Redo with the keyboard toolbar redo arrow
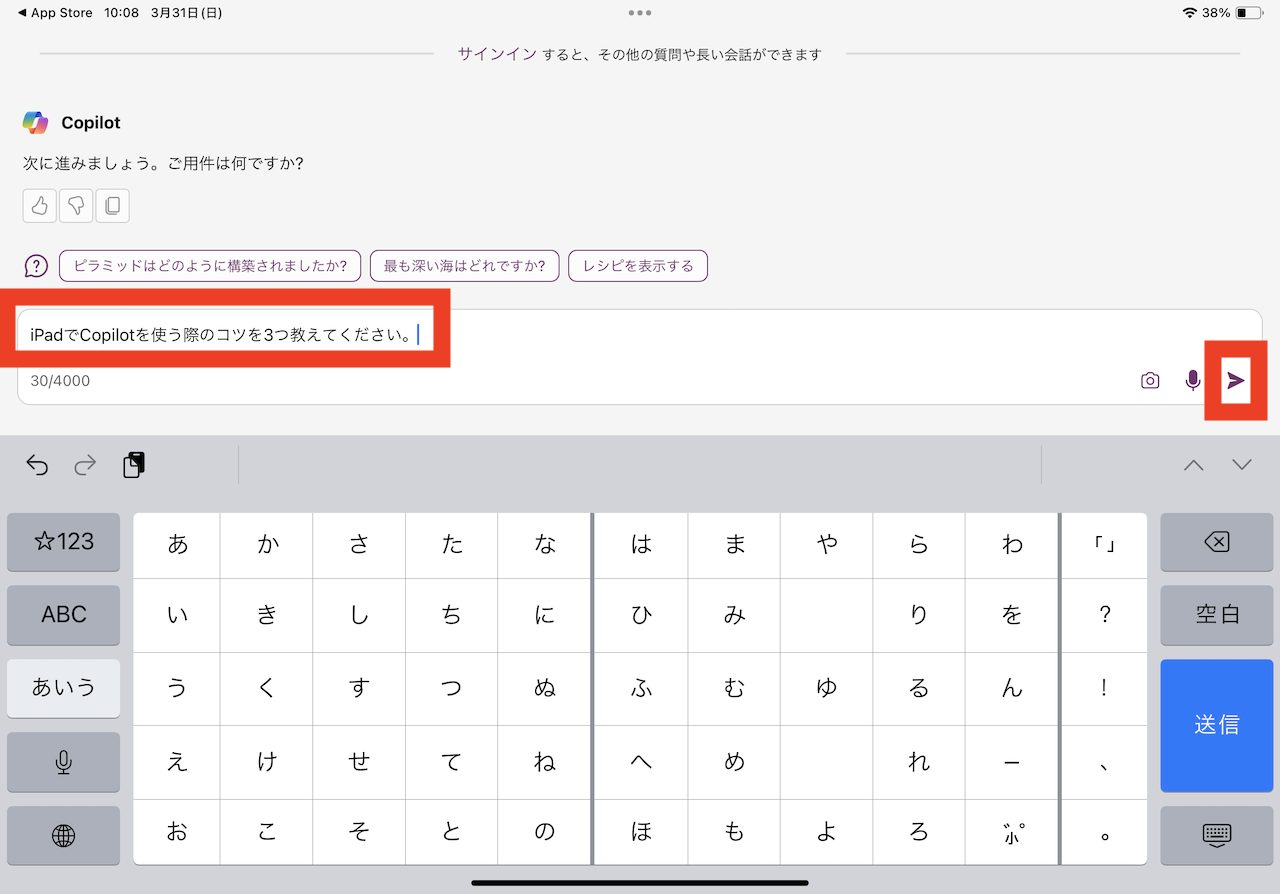The width and height of the screenshot is (1280, 894). [x=86, y=465]
